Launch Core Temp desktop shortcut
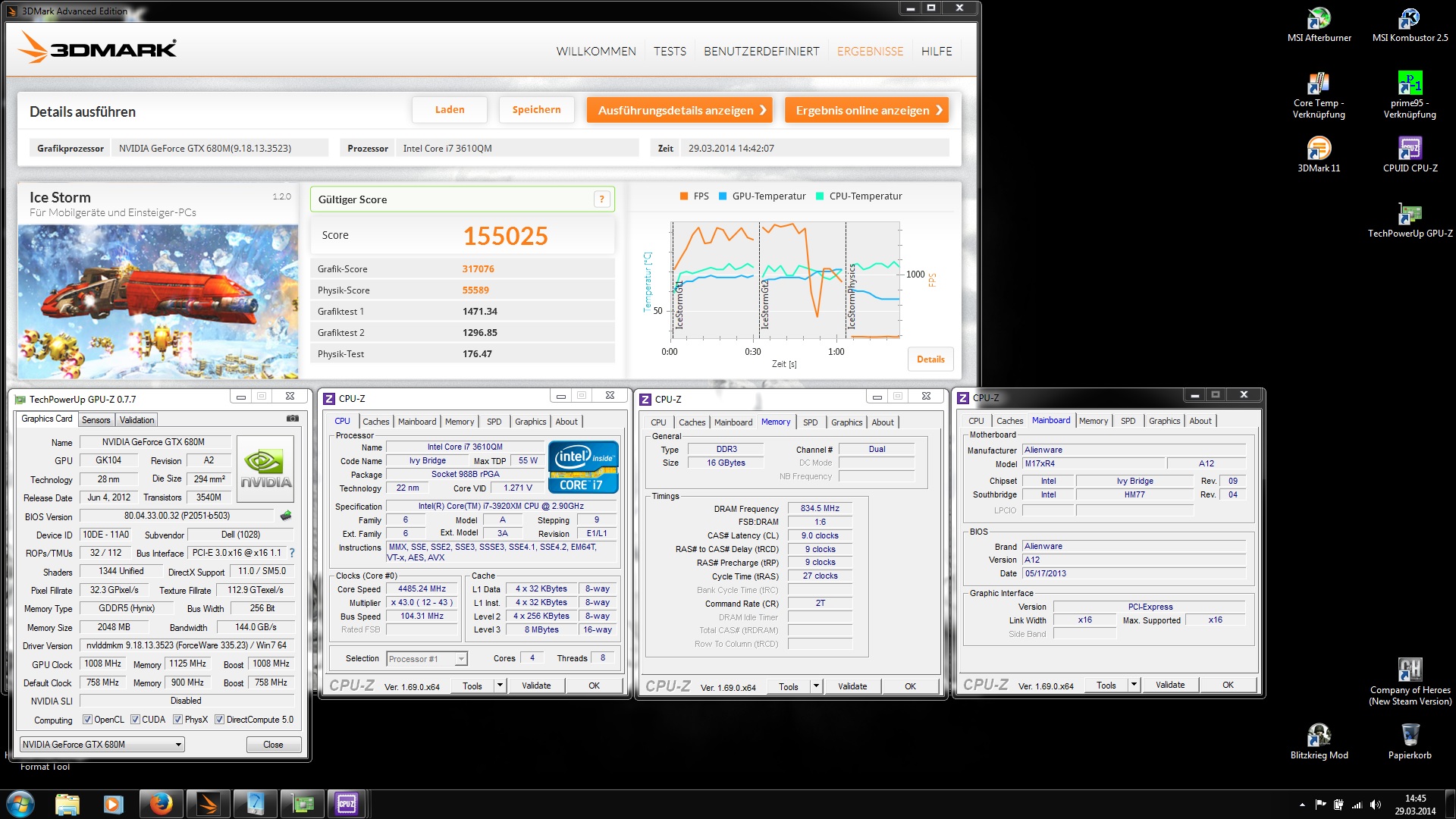The width and height of the screenshot is (1456, 819). click(x=1319, y=95)
